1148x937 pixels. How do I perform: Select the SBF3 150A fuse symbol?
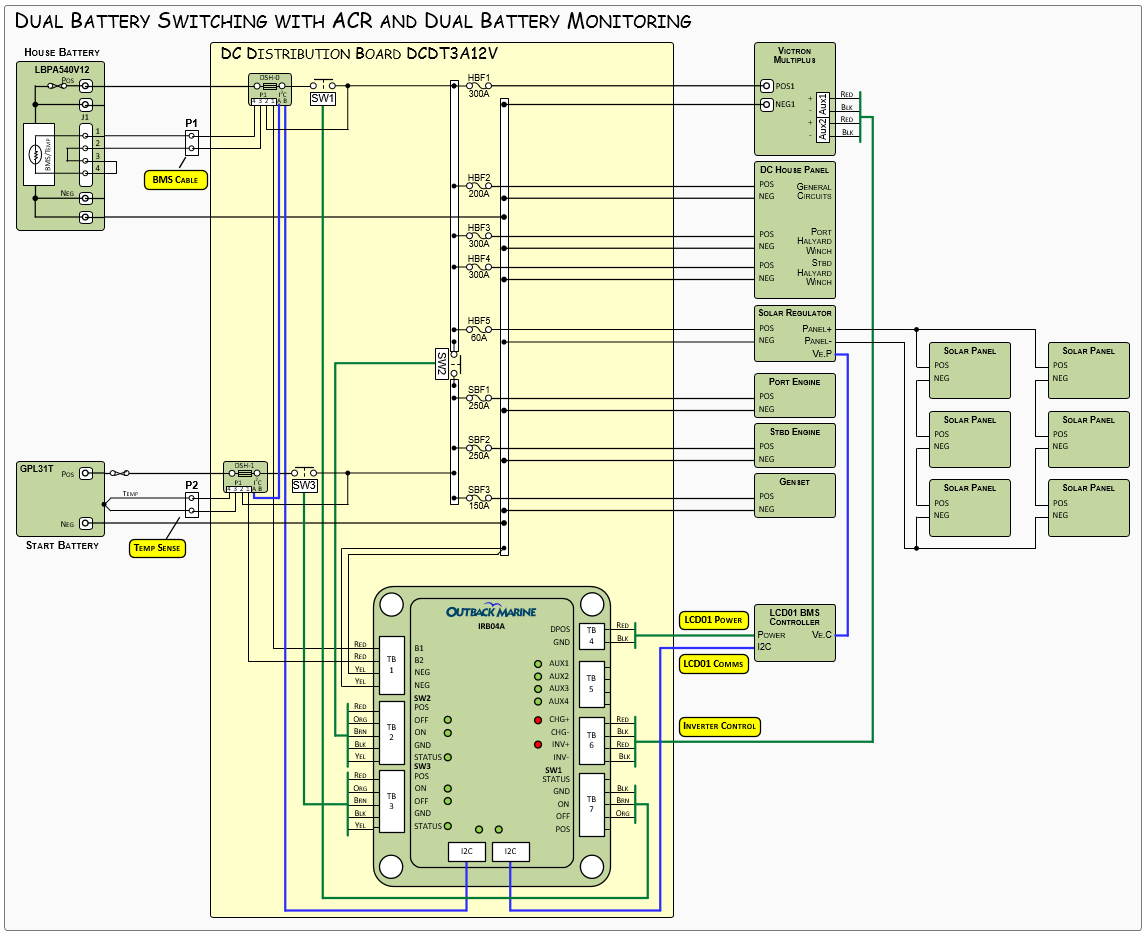[x=479, y=499]
